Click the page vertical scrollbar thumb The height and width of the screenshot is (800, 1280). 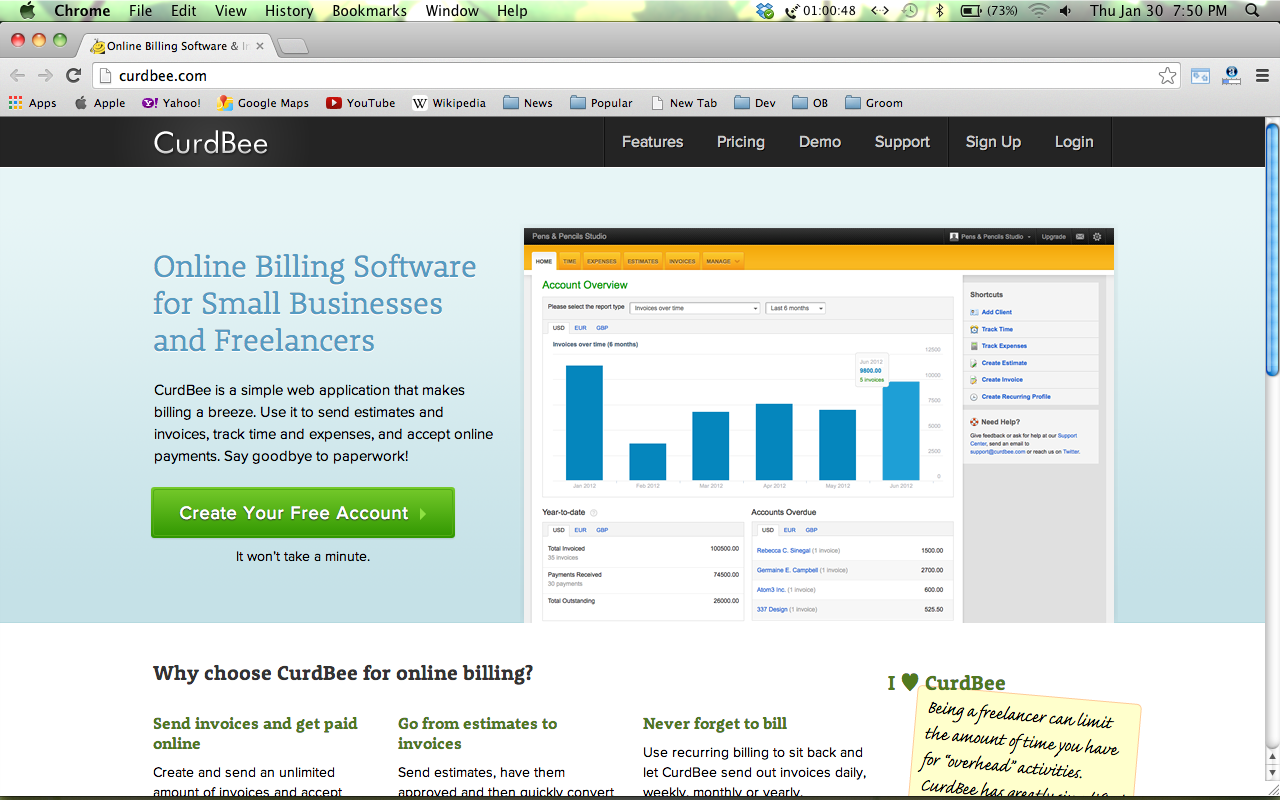1271,250
